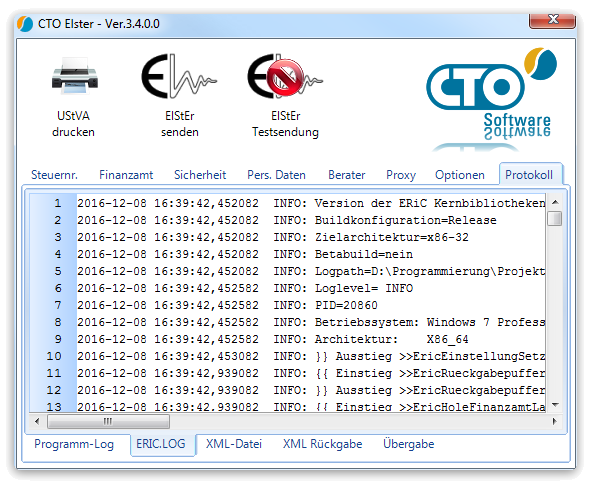The image size is (592, 485).
Task: Click the horizontal scrollbar thumb
Action: click(108, 422)
